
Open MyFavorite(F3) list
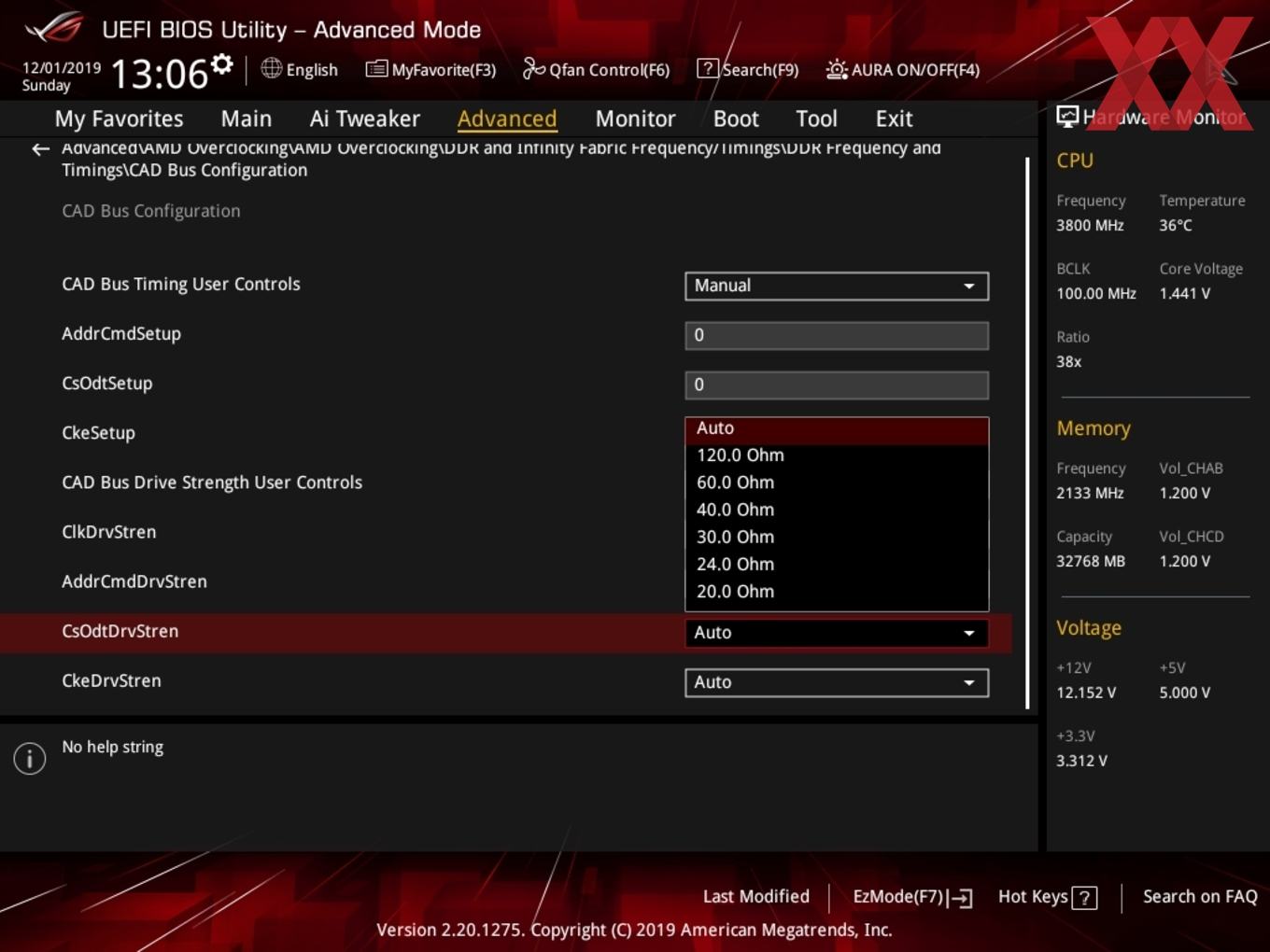(x=430, y=70)
